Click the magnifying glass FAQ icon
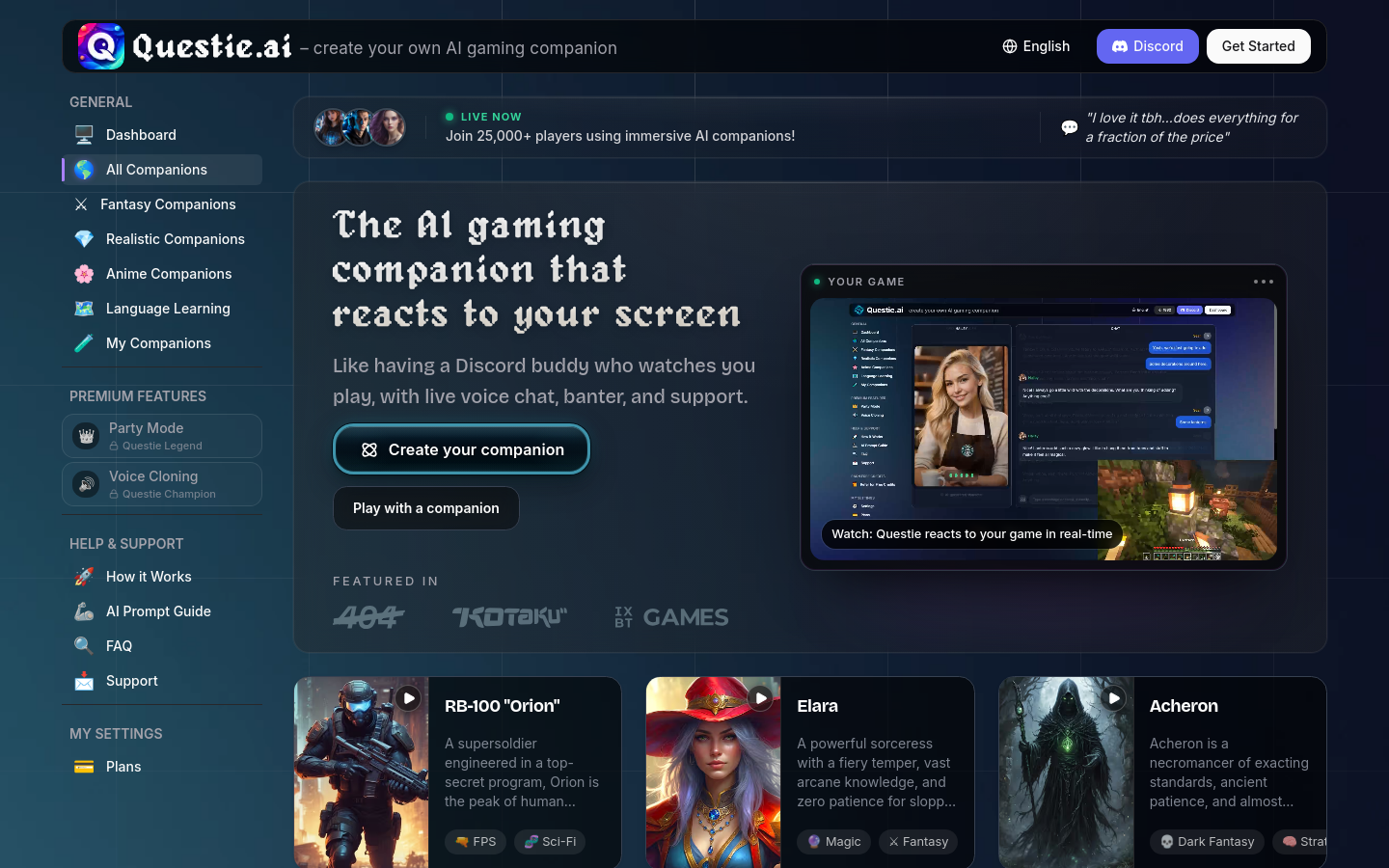This screenshot has height=868, width=1389. tap(84, 646)
